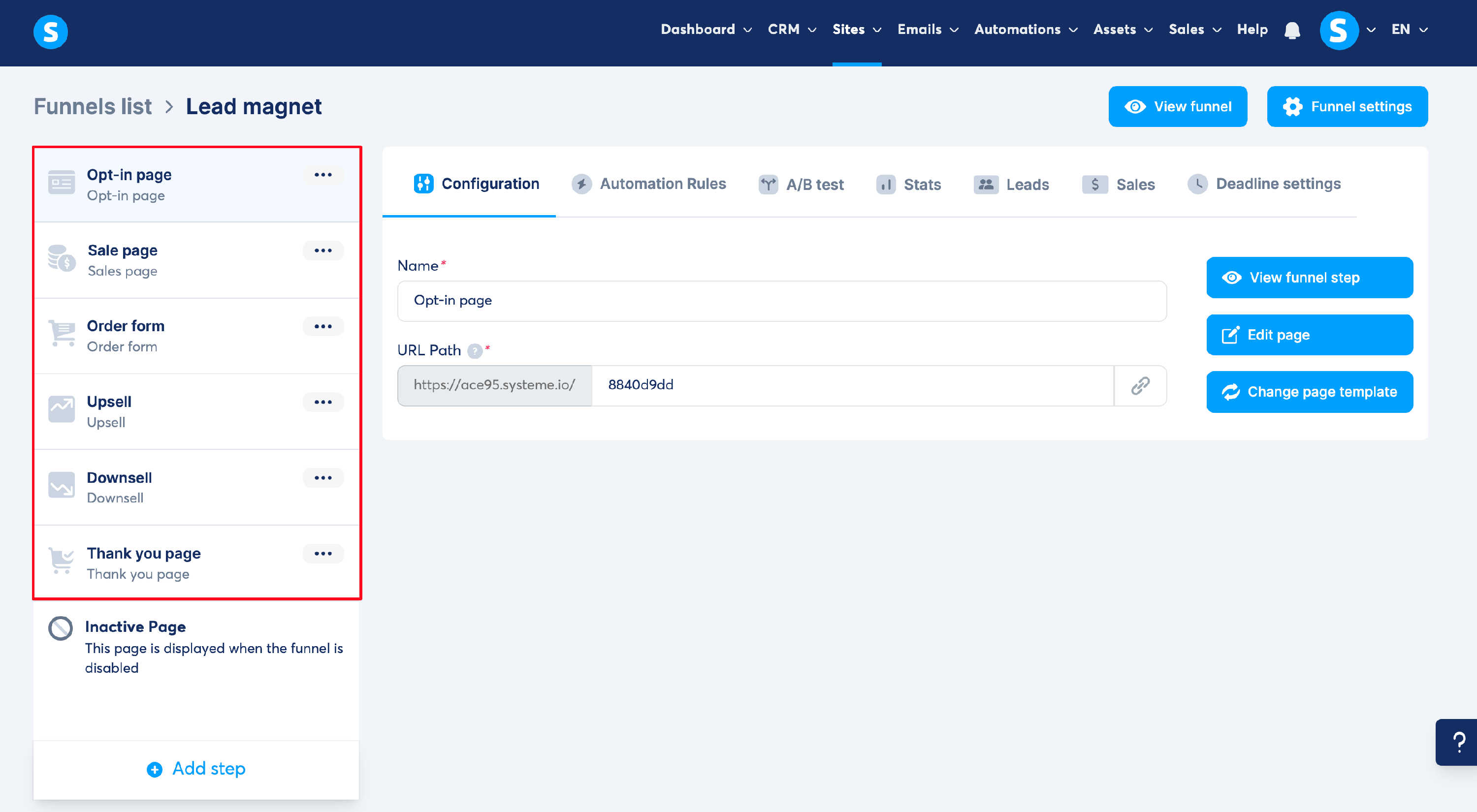
Task: Select the Configuration tab
Action: pyautogui.click(x=476, y=184)
